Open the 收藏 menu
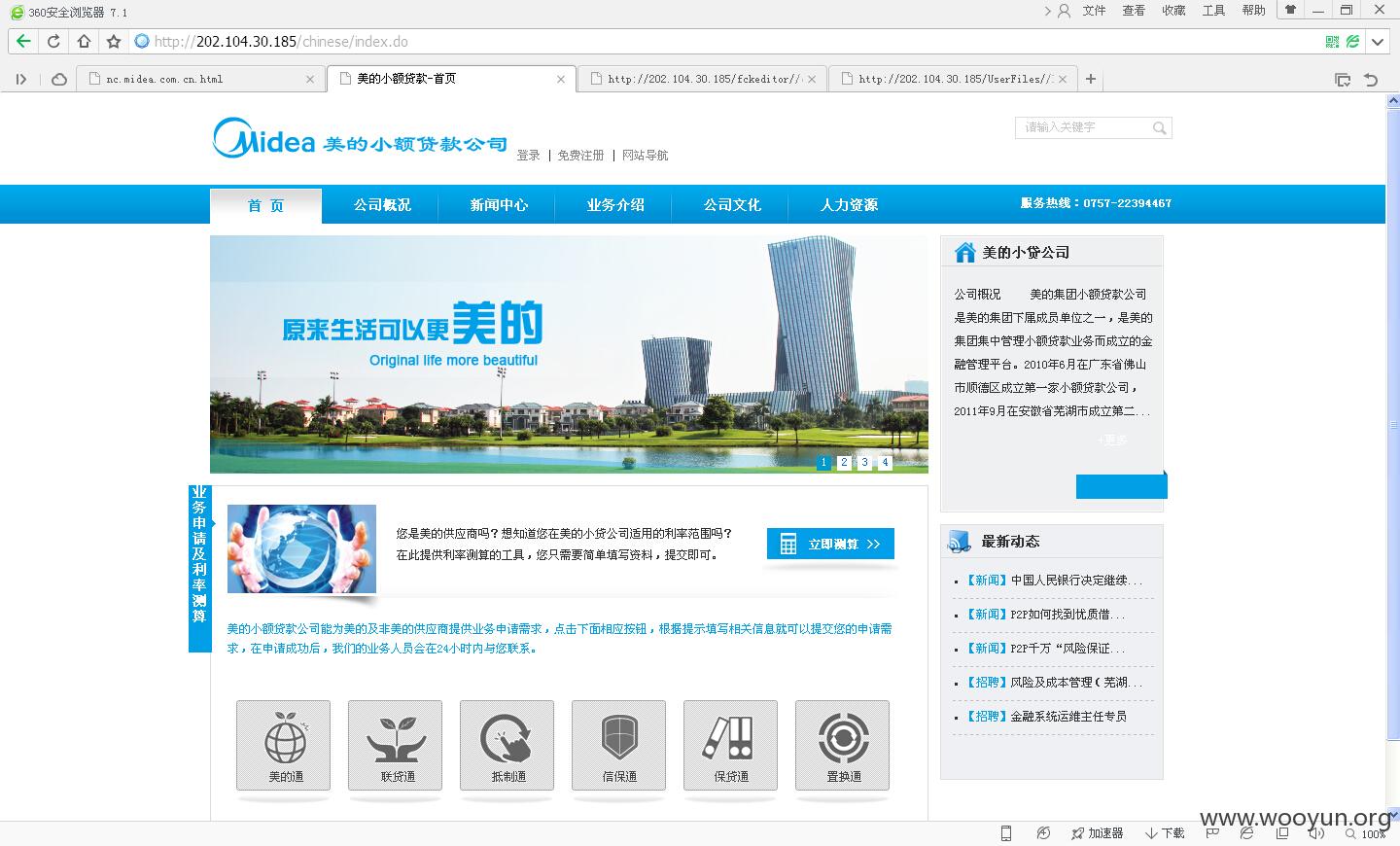 pos(1173,11)
